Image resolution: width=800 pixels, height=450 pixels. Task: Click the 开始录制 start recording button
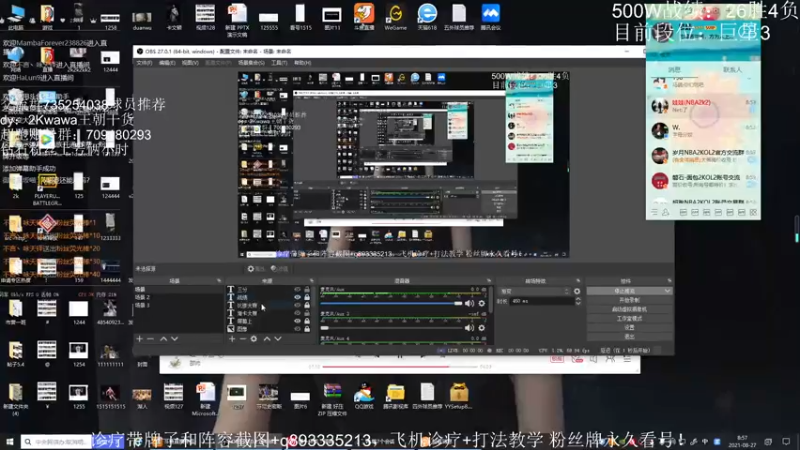(629, 300)
